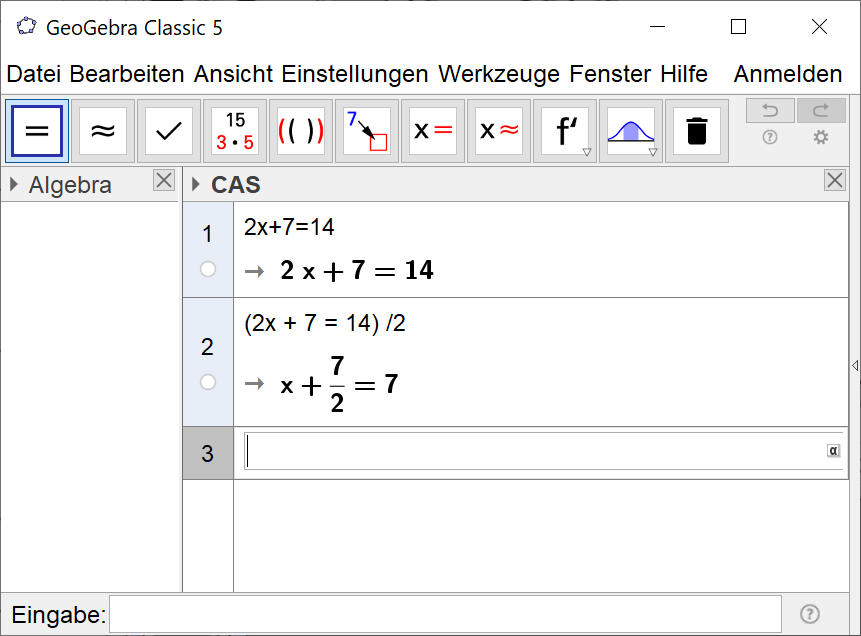Click the Anmelden sign-in button
The width and height of the screenshot is (861, 636).
tap(788, 74)
